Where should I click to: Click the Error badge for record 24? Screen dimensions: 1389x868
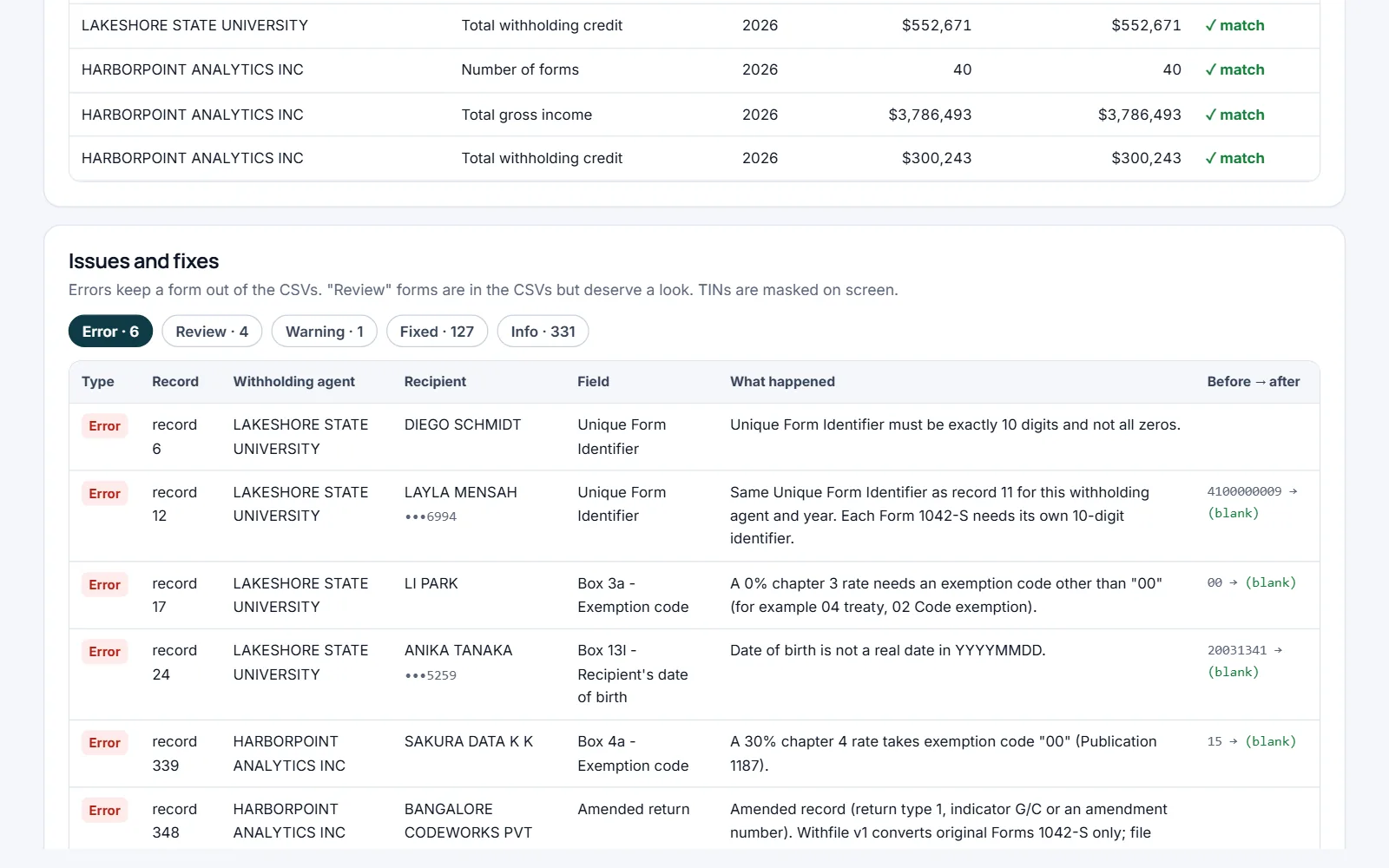[x=104, y=652]
